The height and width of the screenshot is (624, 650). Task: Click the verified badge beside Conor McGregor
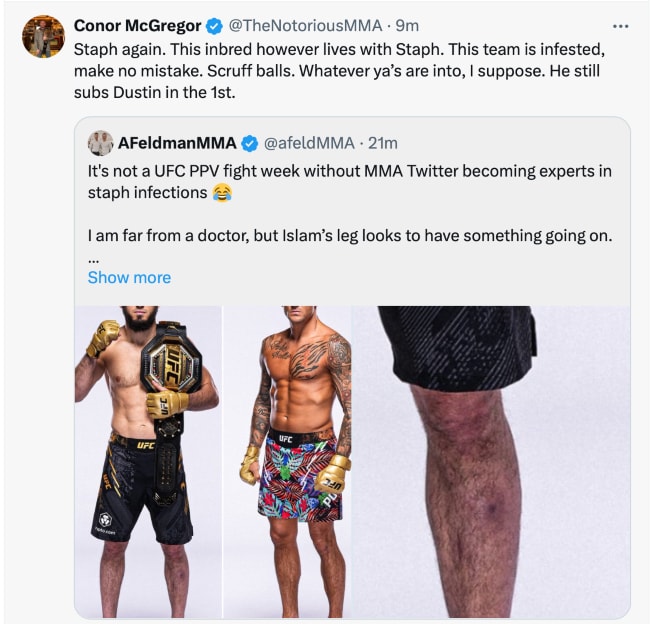[x=217, y=26]
